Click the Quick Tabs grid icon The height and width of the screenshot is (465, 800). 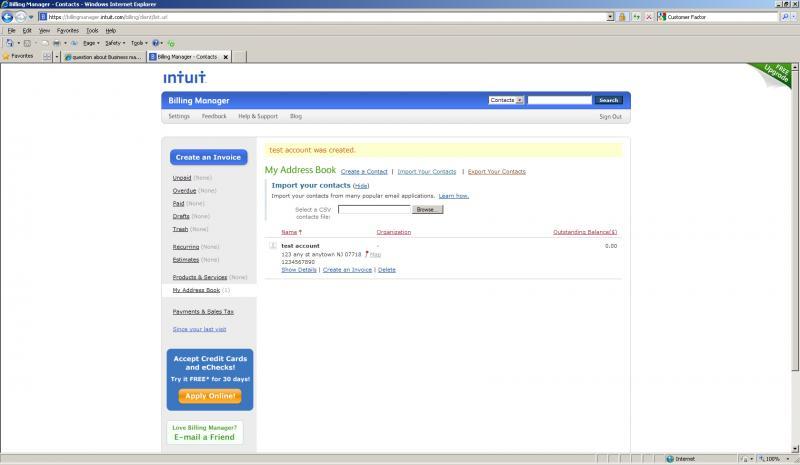(x=47, y=57)
